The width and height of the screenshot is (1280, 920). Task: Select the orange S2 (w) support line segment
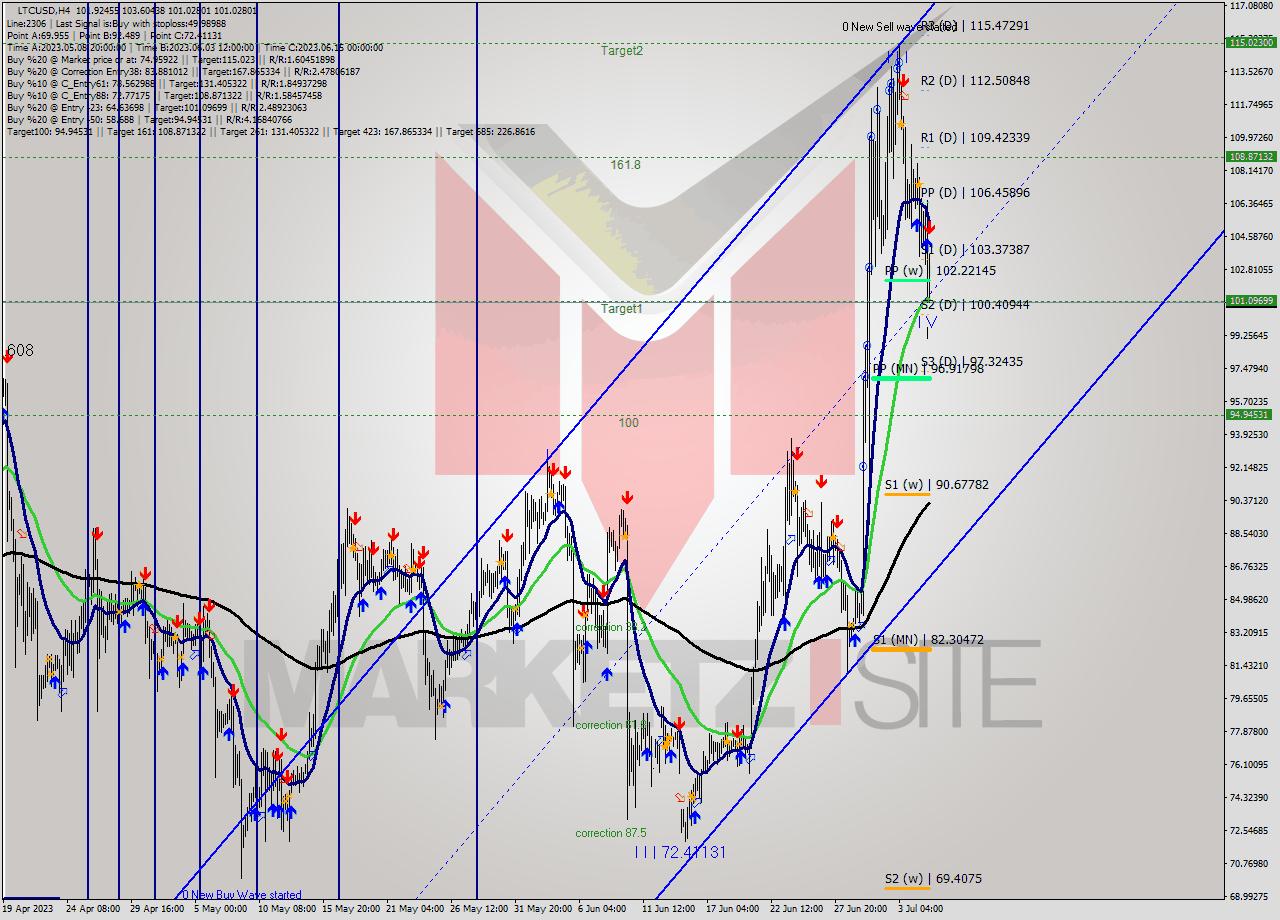coord(907,887)
